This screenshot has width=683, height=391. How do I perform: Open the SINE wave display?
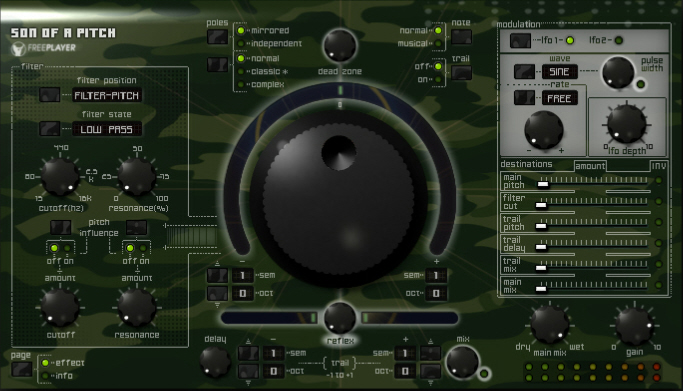coord(559,71)
